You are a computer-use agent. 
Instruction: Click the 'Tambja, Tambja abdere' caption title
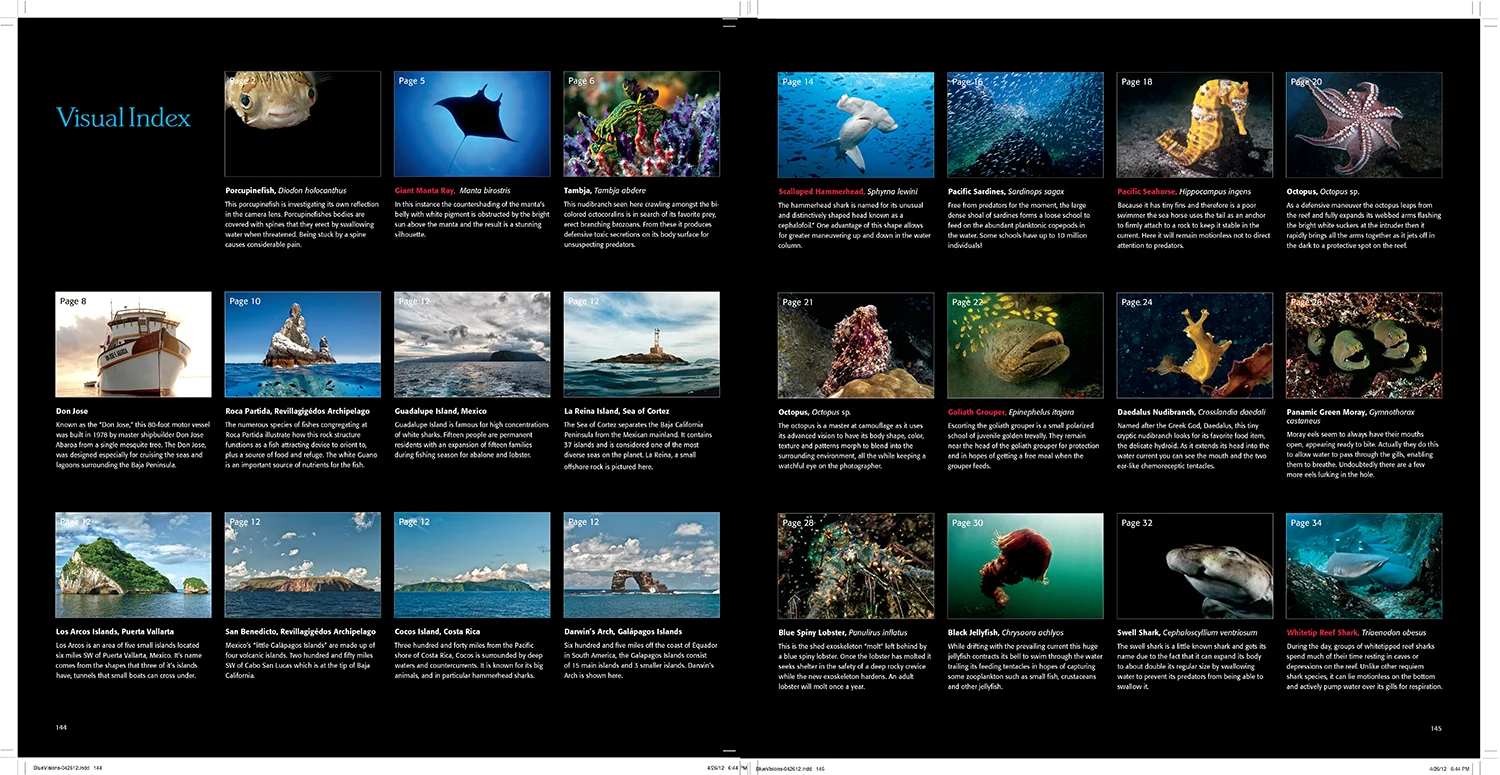click(605, 190)
